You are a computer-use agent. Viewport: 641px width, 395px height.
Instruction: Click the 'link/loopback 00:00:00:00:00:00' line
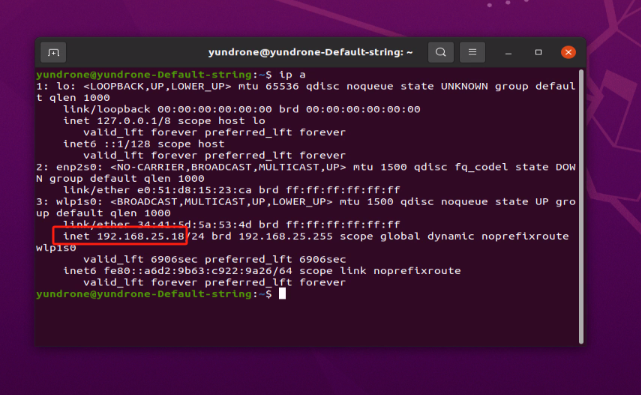[x=242, y=110]
